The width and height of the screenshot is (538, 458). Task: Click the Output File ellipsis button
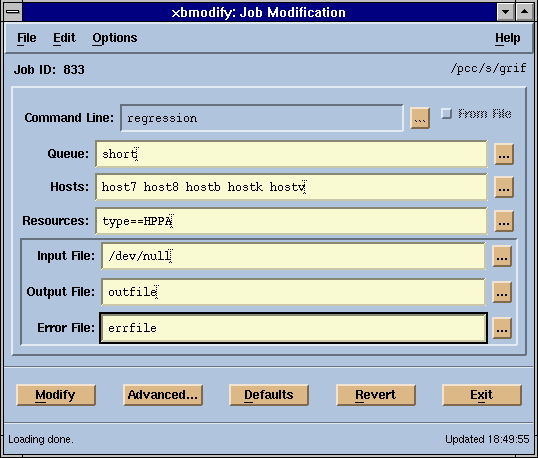tap(502, 292)
